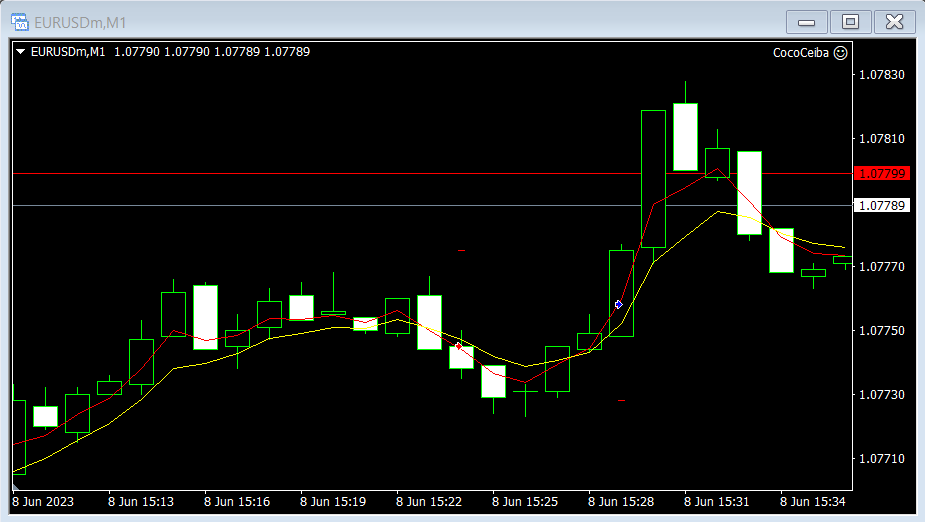925x522 pixels.
Task: Click the gray triangle in chart's bottom-left corner
Action: point(16,485)
